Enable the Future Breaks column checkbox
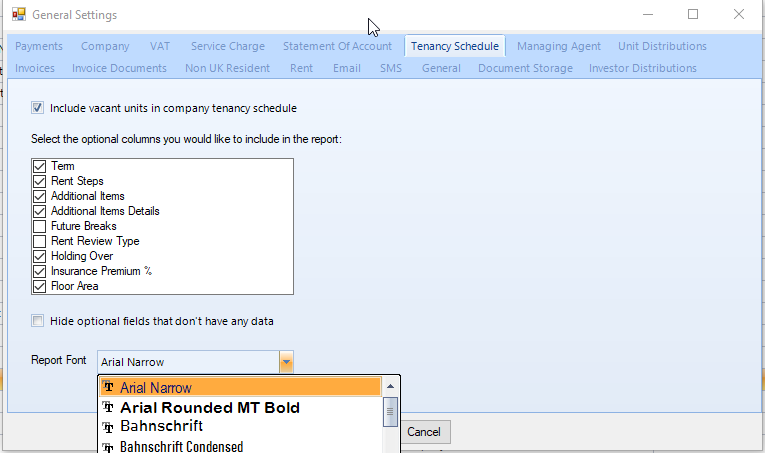This screenshot has width=765, height=453. (40, 226)
